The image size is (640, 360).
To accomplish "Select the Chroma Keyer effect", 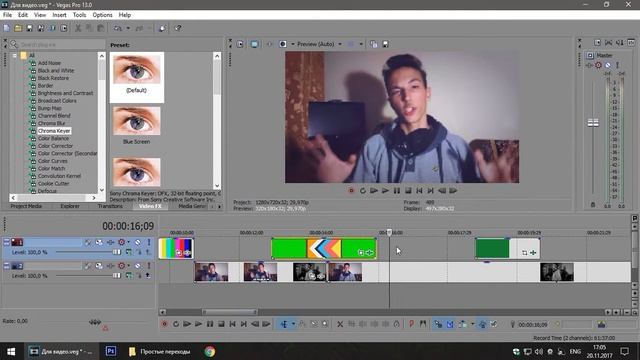I will (x=54, y=131).
